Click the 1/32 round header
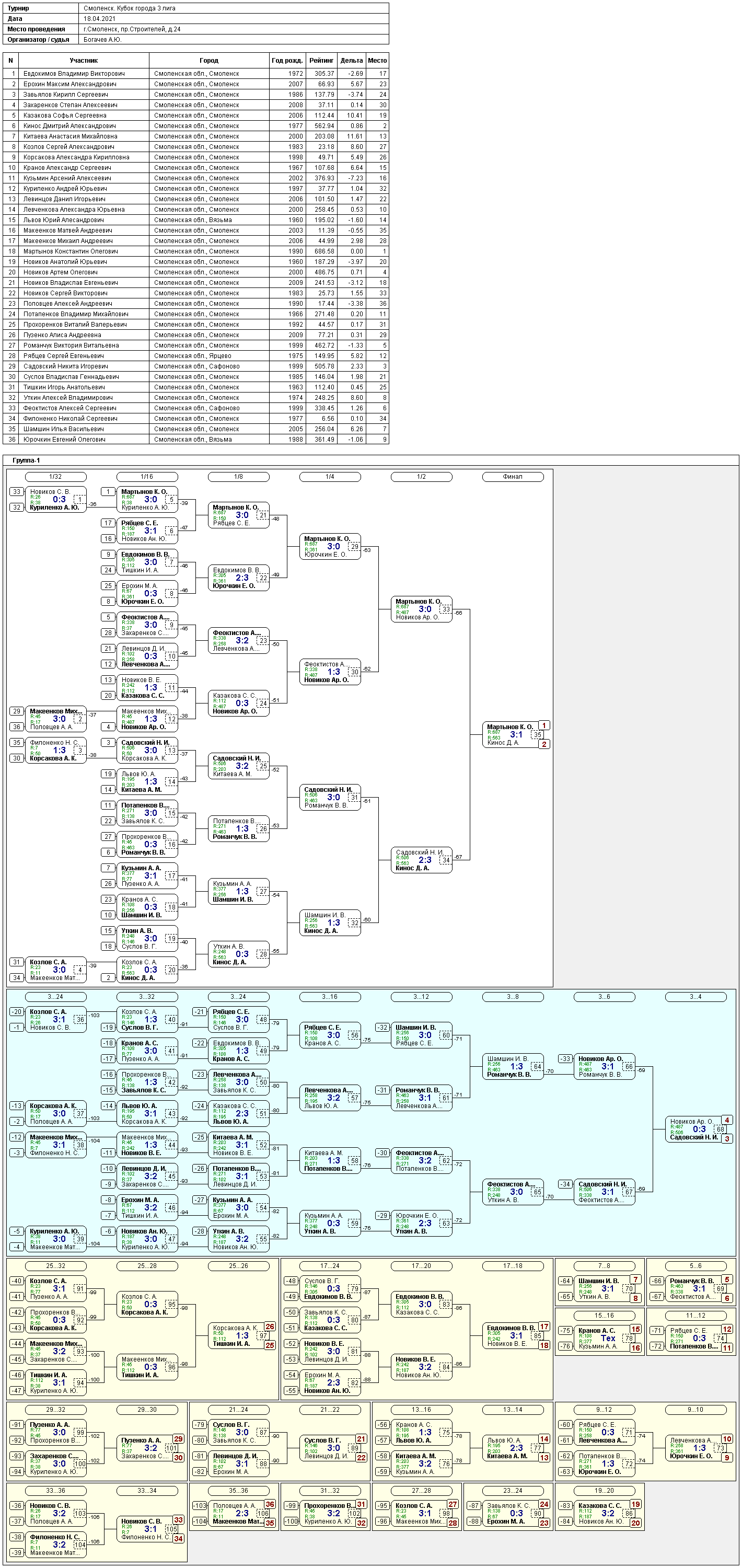This screenshot has width=742, height=1568. click(x=55, y=477)
